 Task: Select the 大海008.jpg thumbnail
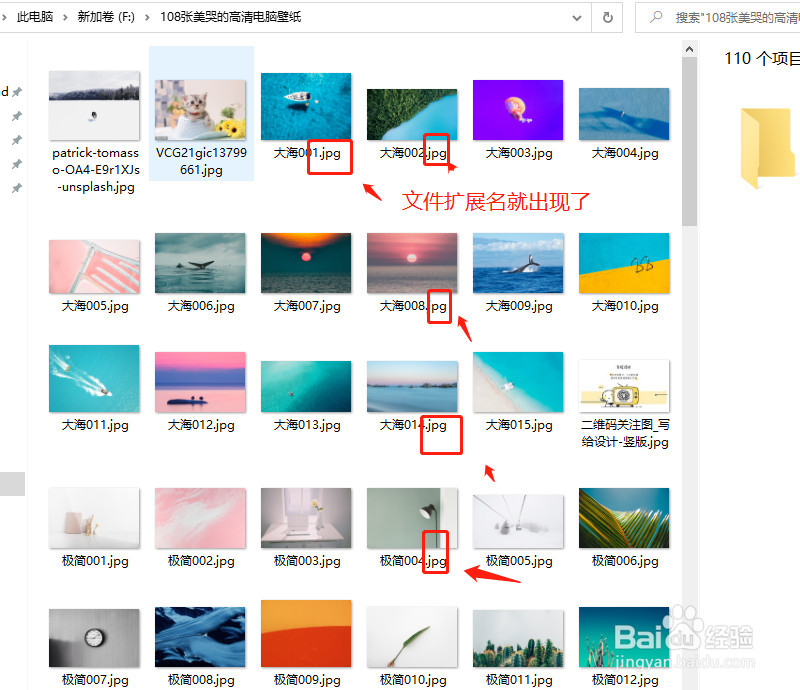click(412, 263)
